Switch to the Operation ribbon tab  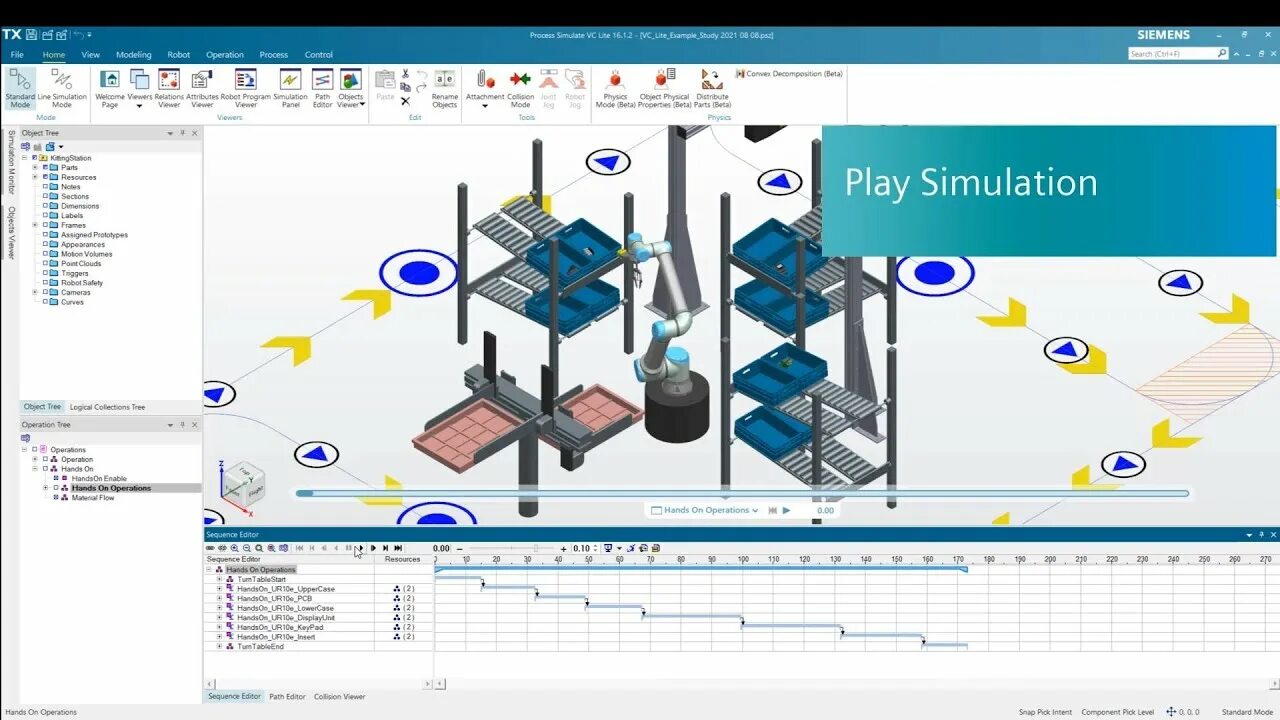[225, 55]
